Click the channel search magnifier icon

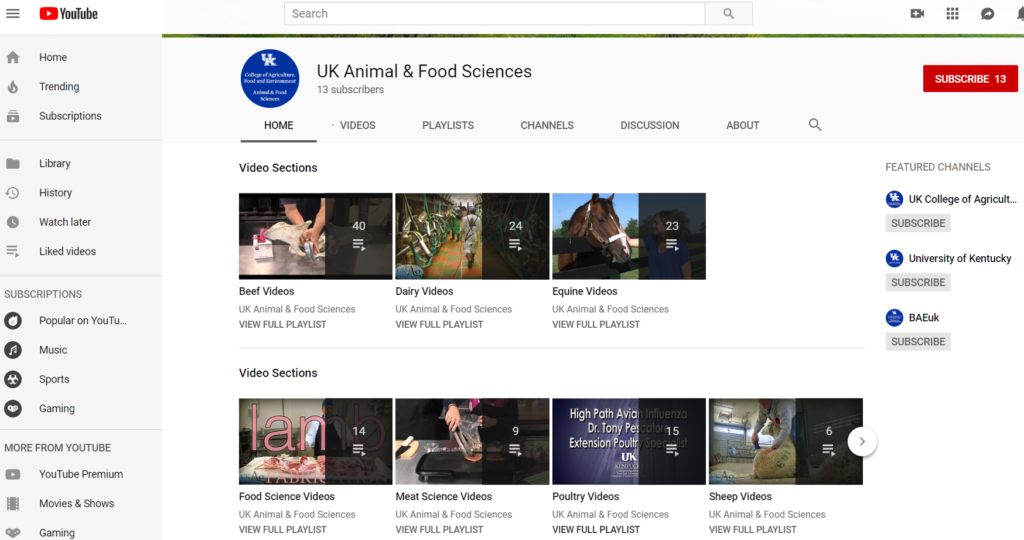814,125
